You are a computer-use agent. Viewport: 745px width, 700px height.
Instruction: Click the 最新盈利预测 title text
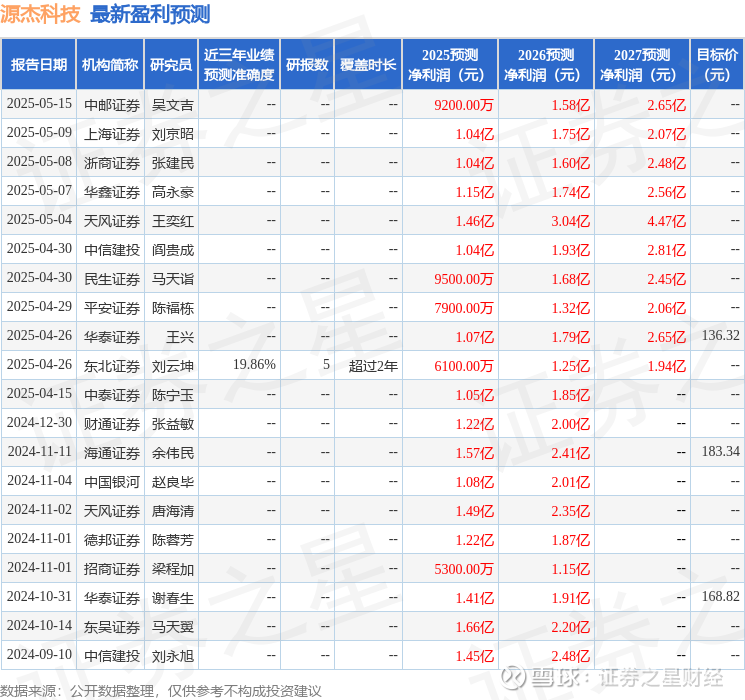pyautogui.click(x=150, y=14)
